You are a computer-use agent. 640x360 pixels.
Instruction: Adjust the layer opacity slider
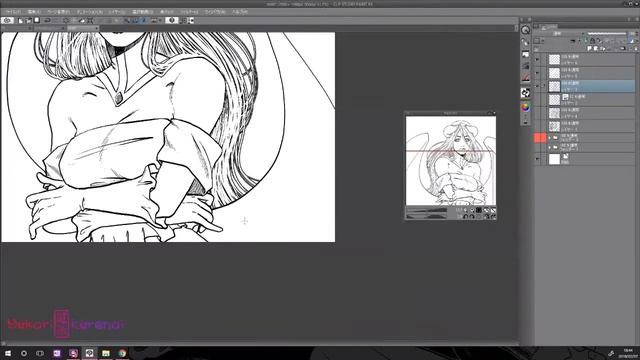607,33
